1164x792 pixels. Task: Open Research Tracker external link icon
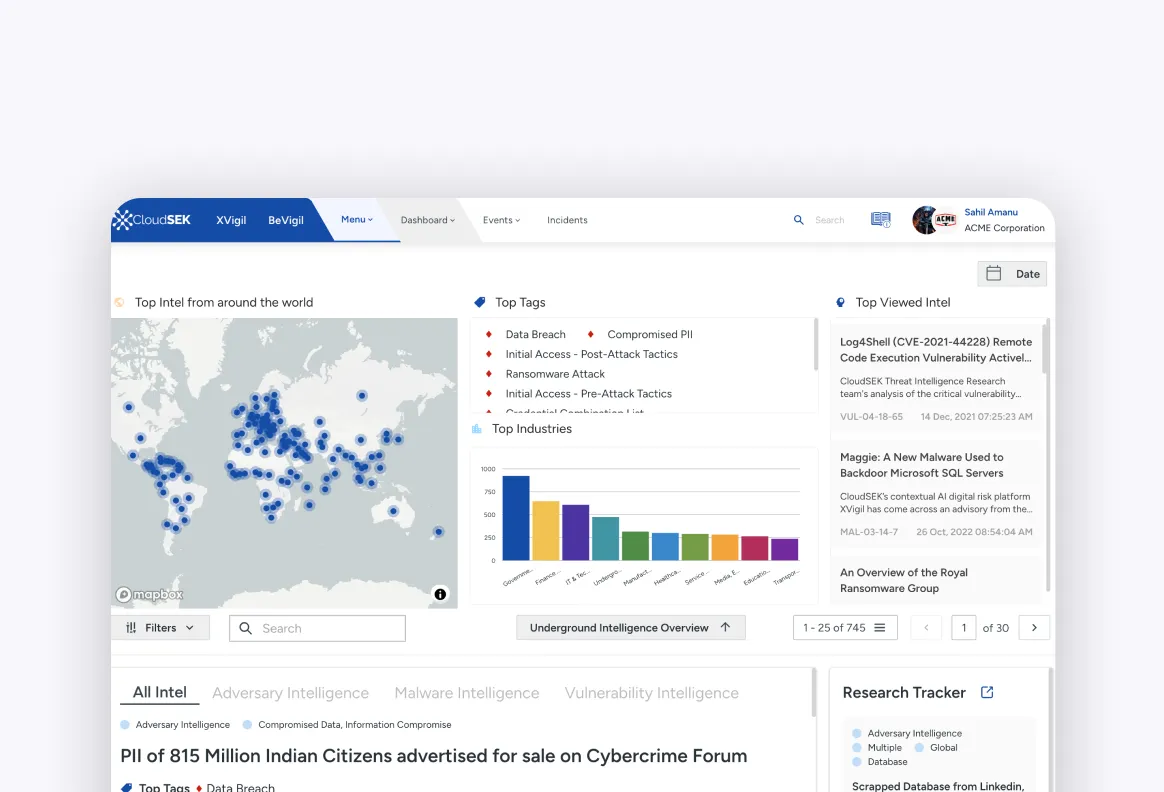987,693
